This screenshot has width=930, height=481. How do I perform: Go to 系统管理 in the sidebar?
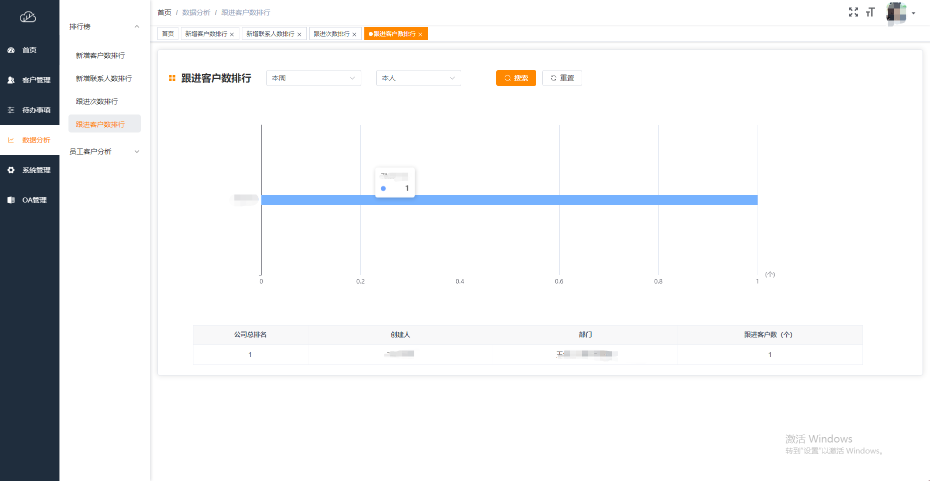click(36, 170)
